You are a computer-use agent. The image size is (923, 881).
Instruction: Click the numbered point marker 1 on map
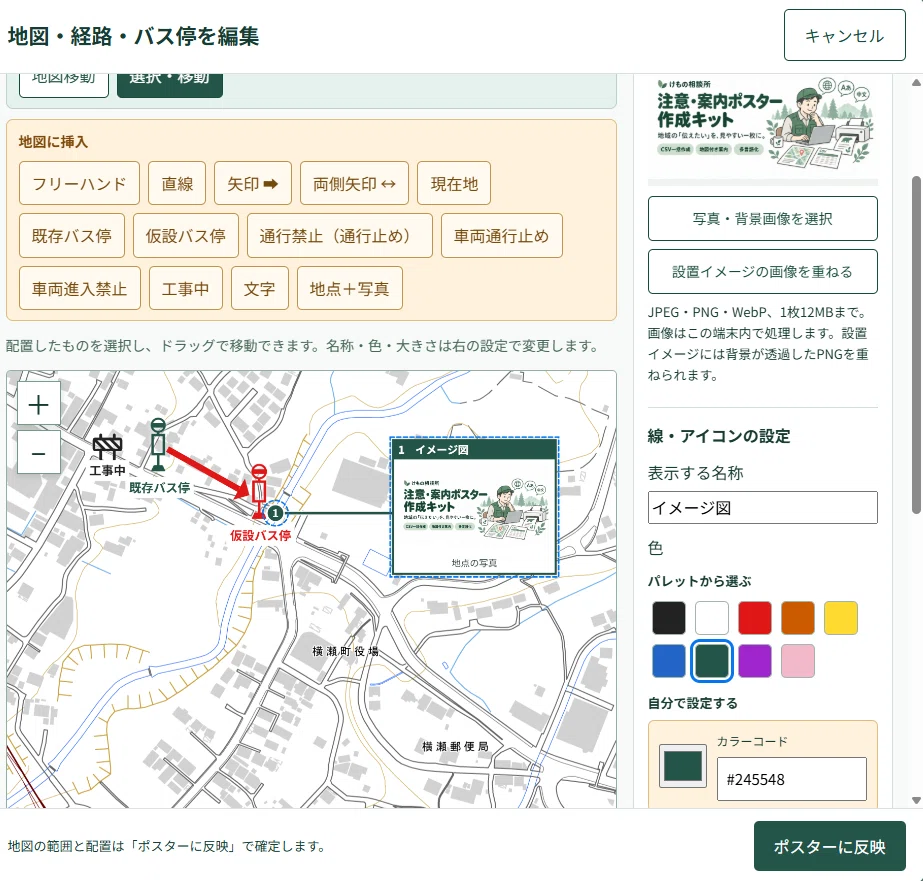(275, 513)
